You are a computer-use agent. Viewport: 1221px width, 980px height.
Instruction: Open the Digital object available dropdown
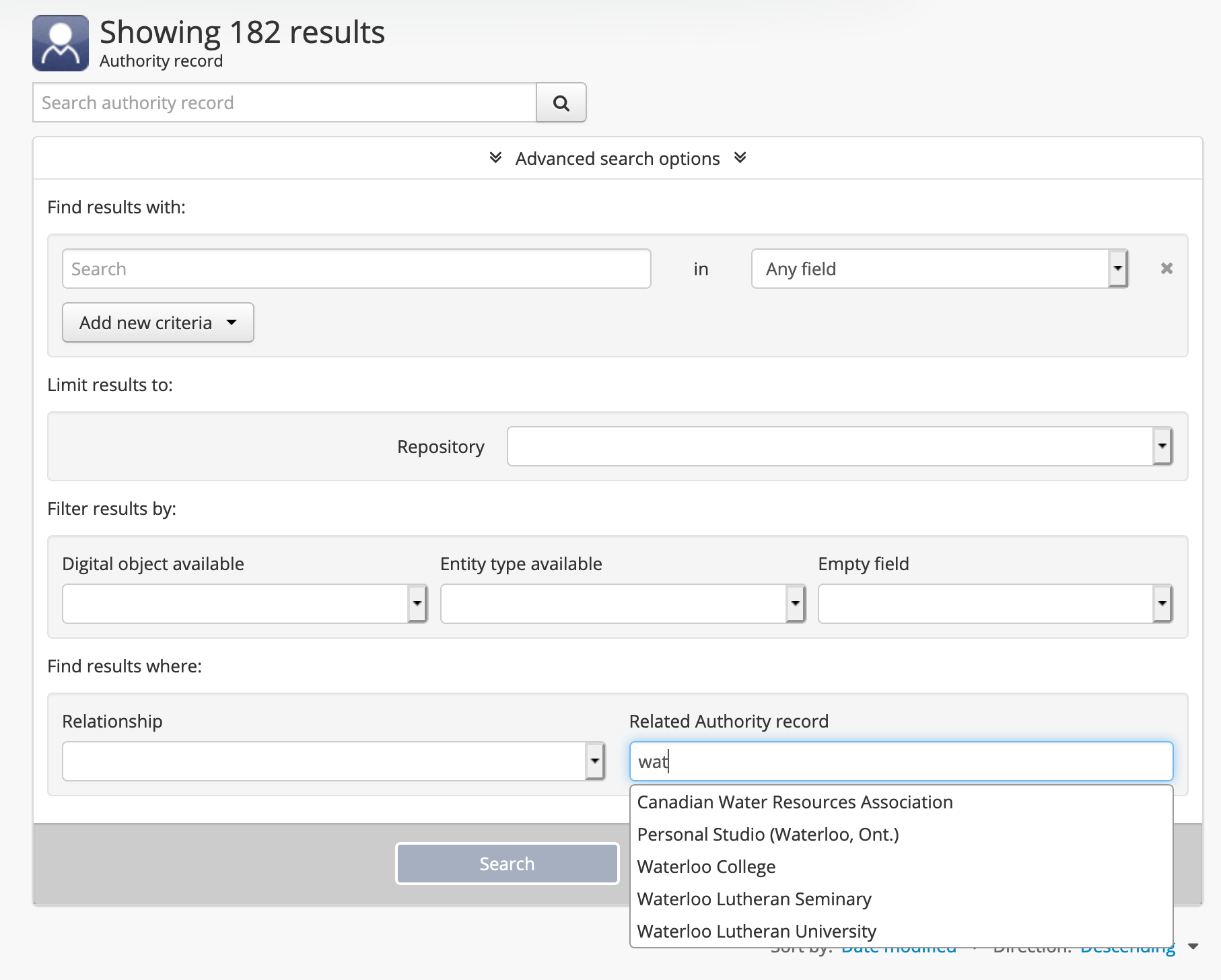(x=244, y=604)
